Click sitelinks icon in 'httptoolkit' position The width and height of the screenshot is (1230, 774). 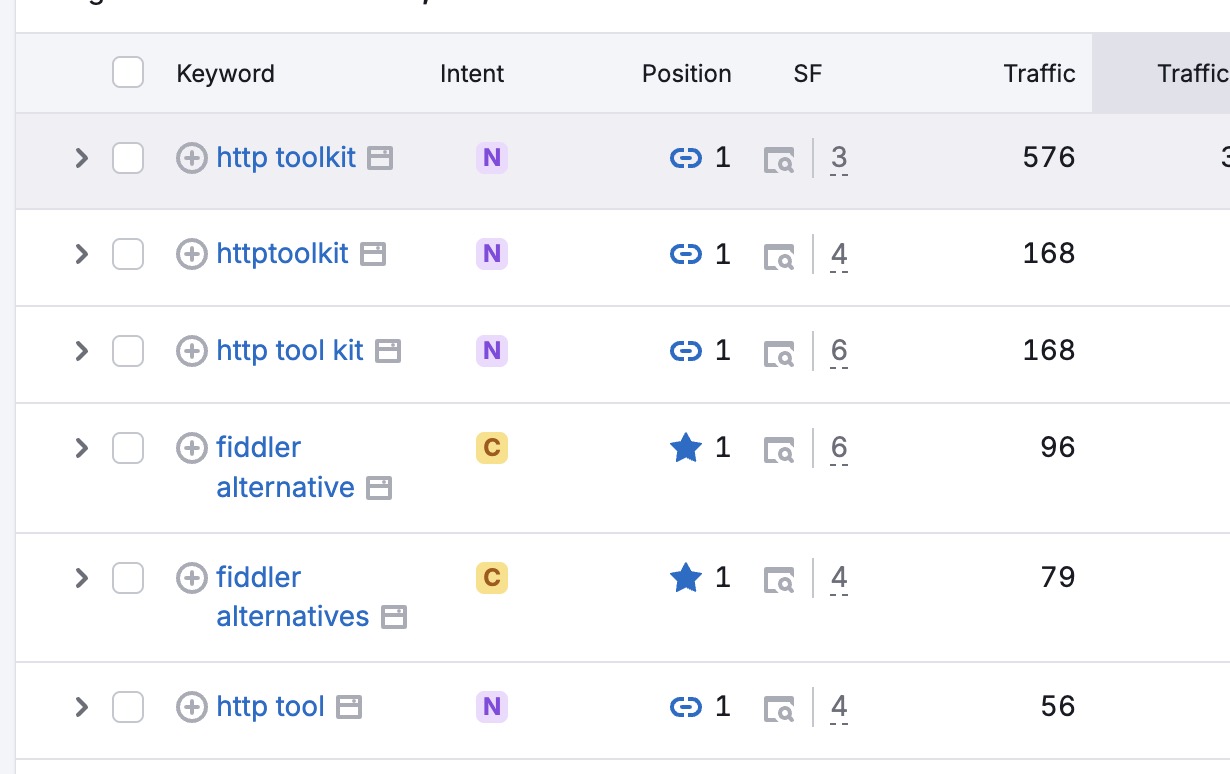pyautogui.click(x=685, y=254)
